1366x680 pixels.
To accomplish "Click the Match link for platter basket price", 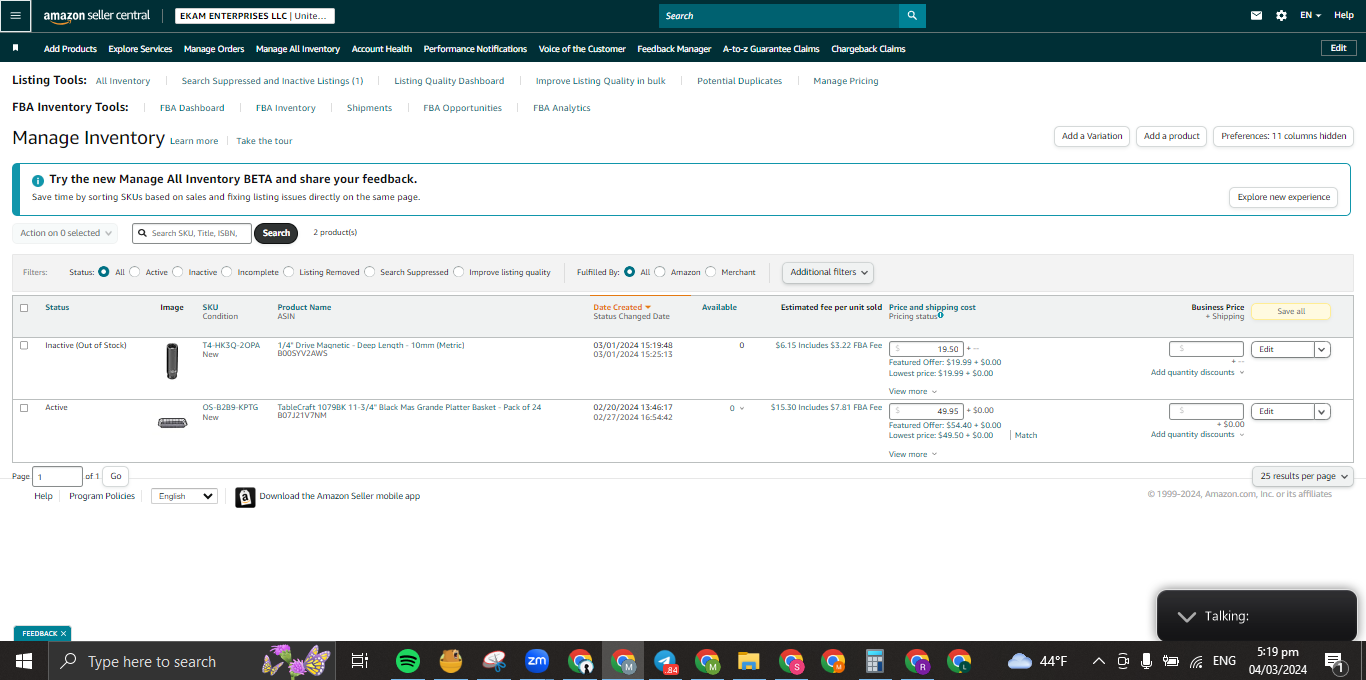I will tap(1026, 436).
